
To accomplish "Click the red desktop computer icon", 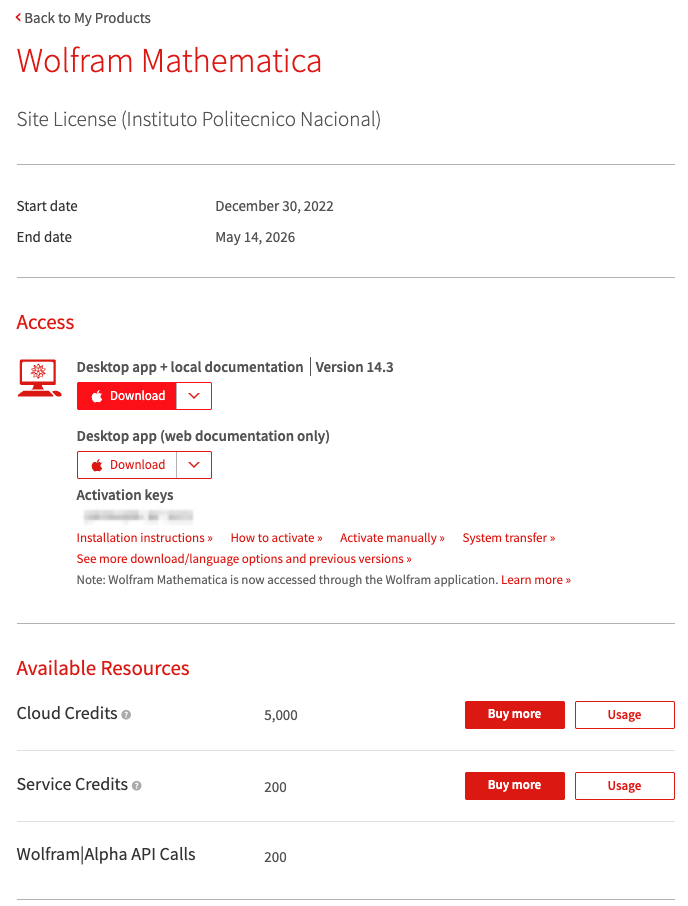I will (39, 379).
